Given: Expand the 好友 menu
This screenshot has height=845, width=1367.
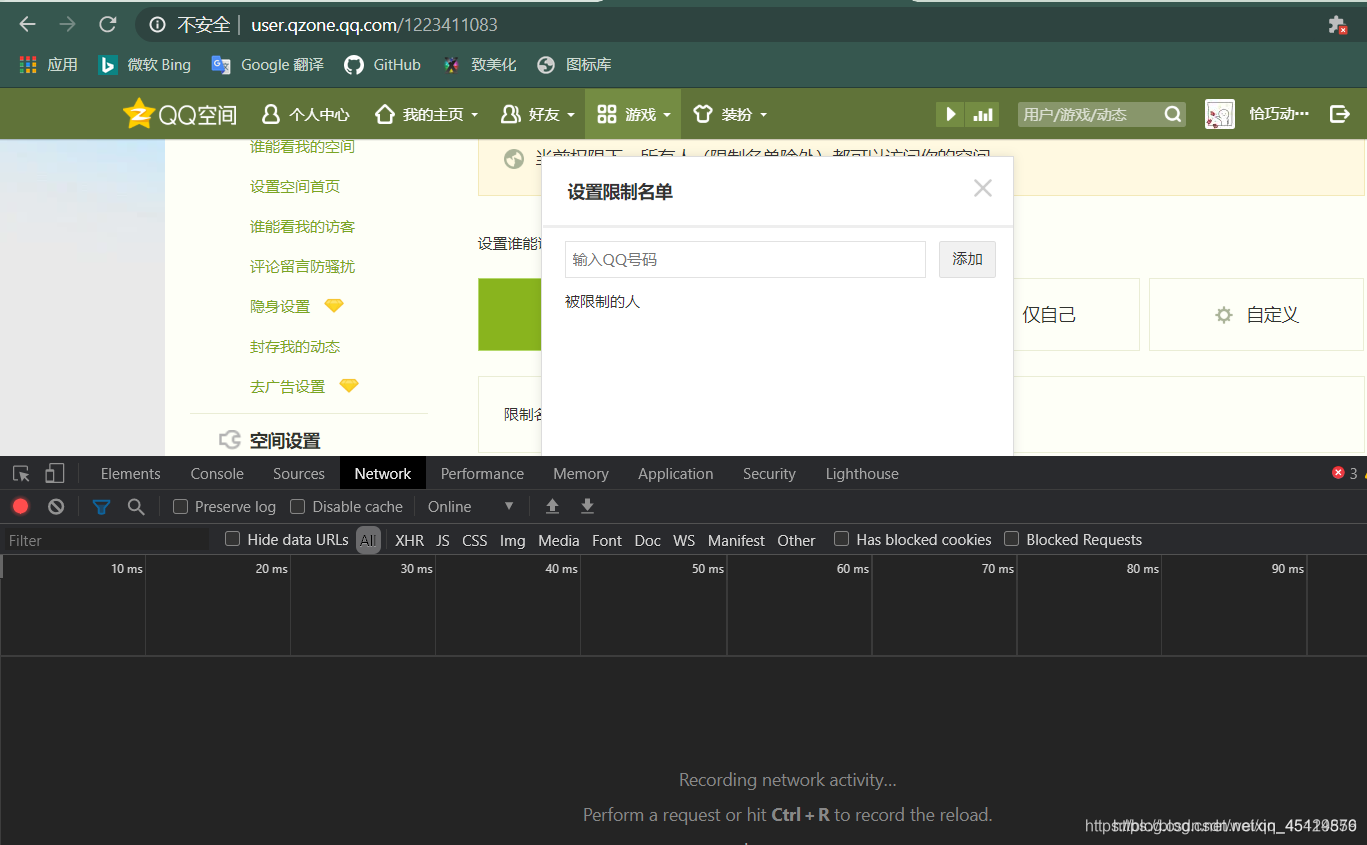Looking at the screenshot, I should click(x=540, y=114).
